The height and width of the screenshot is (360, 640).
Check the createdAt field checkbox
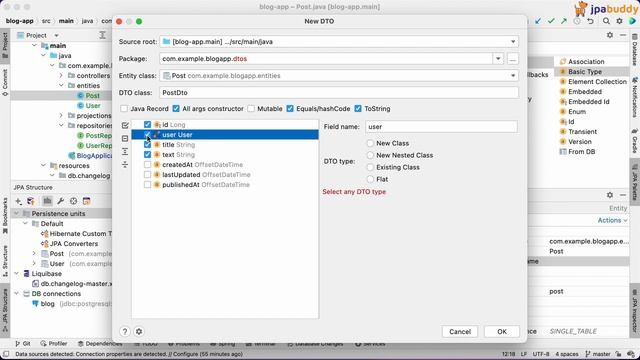(x=147, y=164)
